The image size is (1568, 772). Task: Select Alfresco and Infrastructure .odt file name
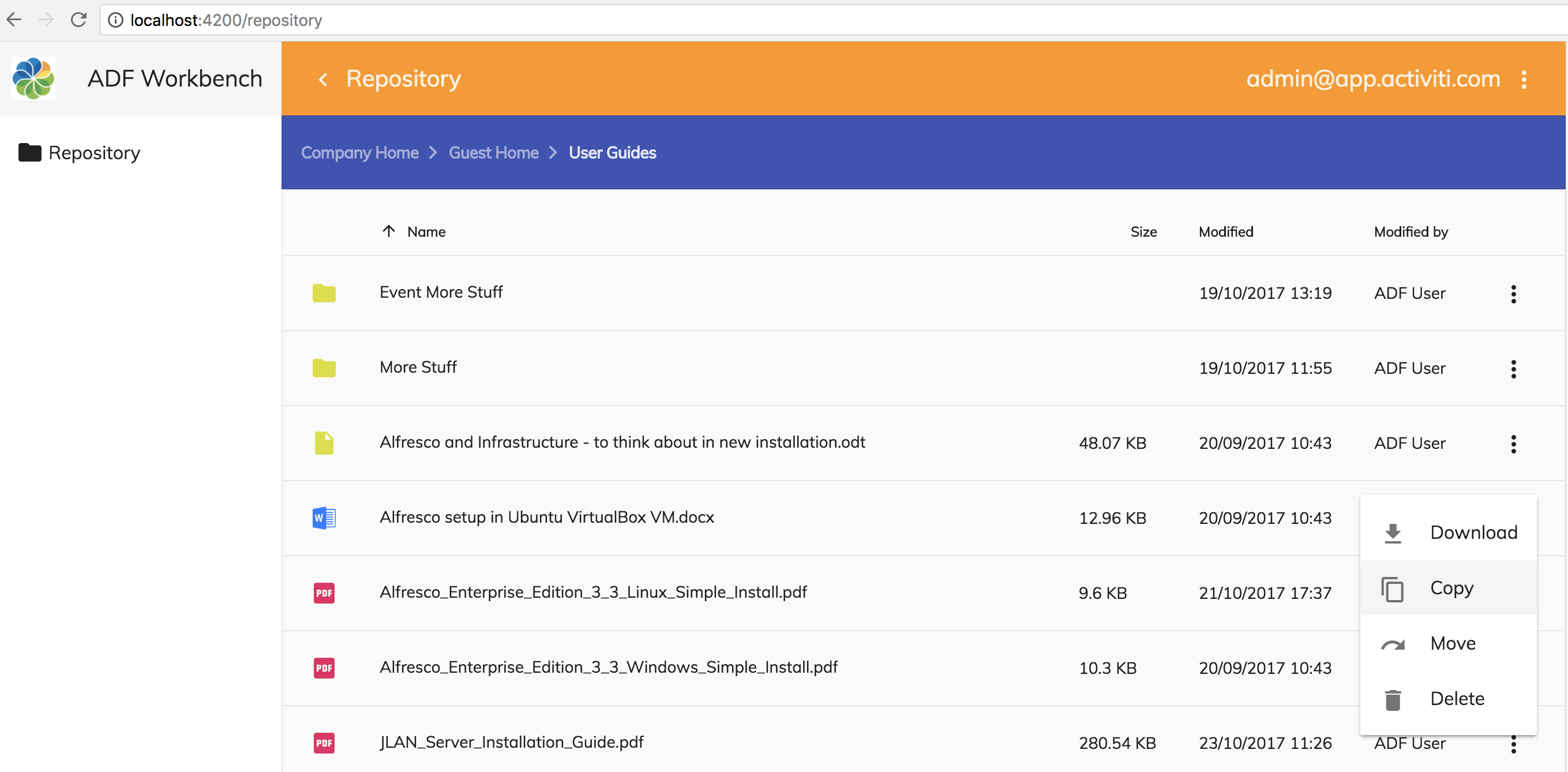[x=622, y=442]
